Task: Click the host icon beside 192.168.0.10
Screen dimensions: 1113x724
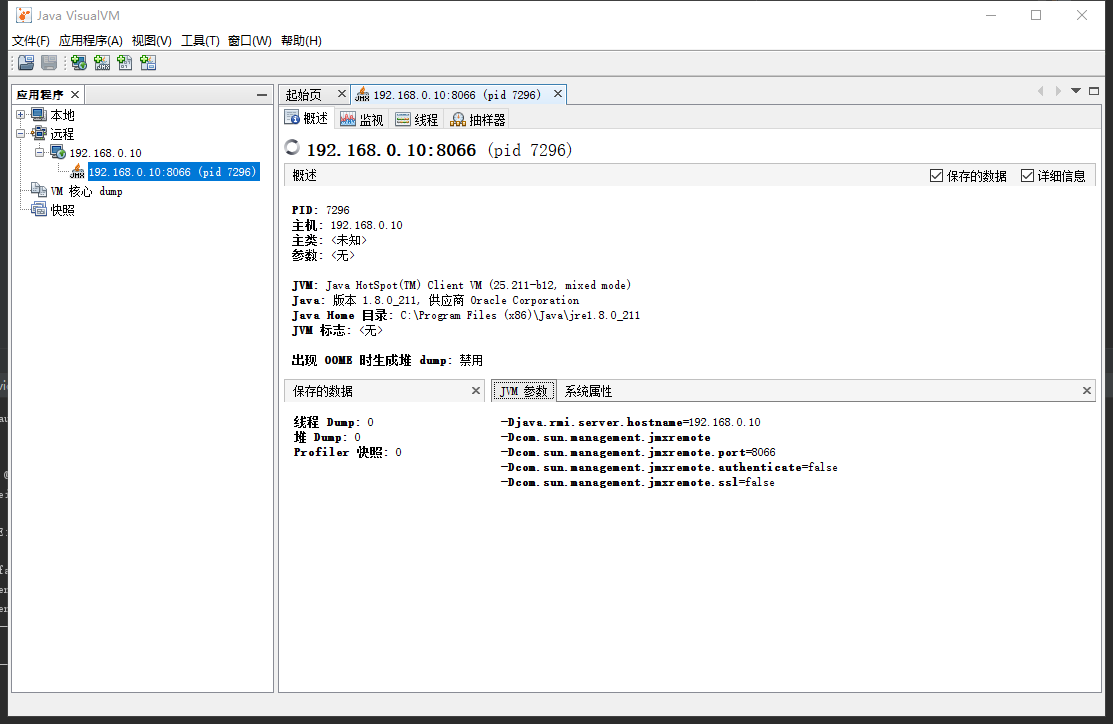Action: 57,152
